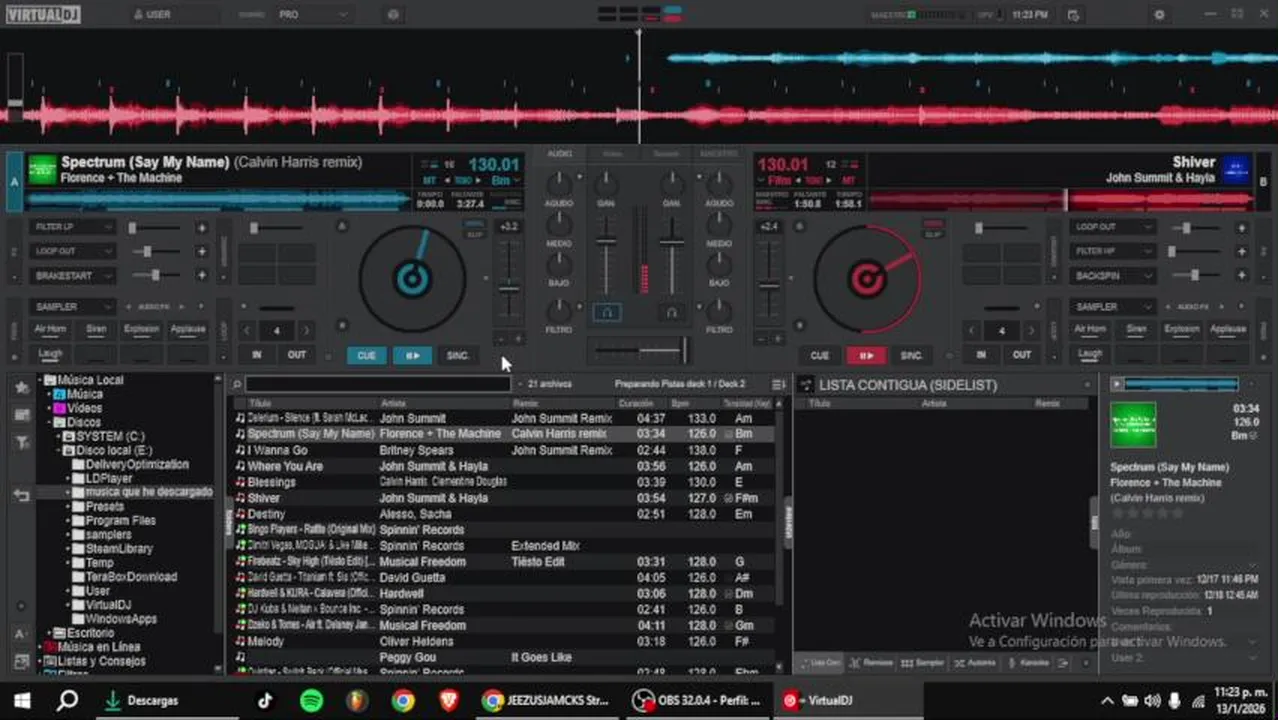The width and height of the screenshot is (1278, 720).
Task: Click the deck A SINC. button
Action: pos(458,355)
